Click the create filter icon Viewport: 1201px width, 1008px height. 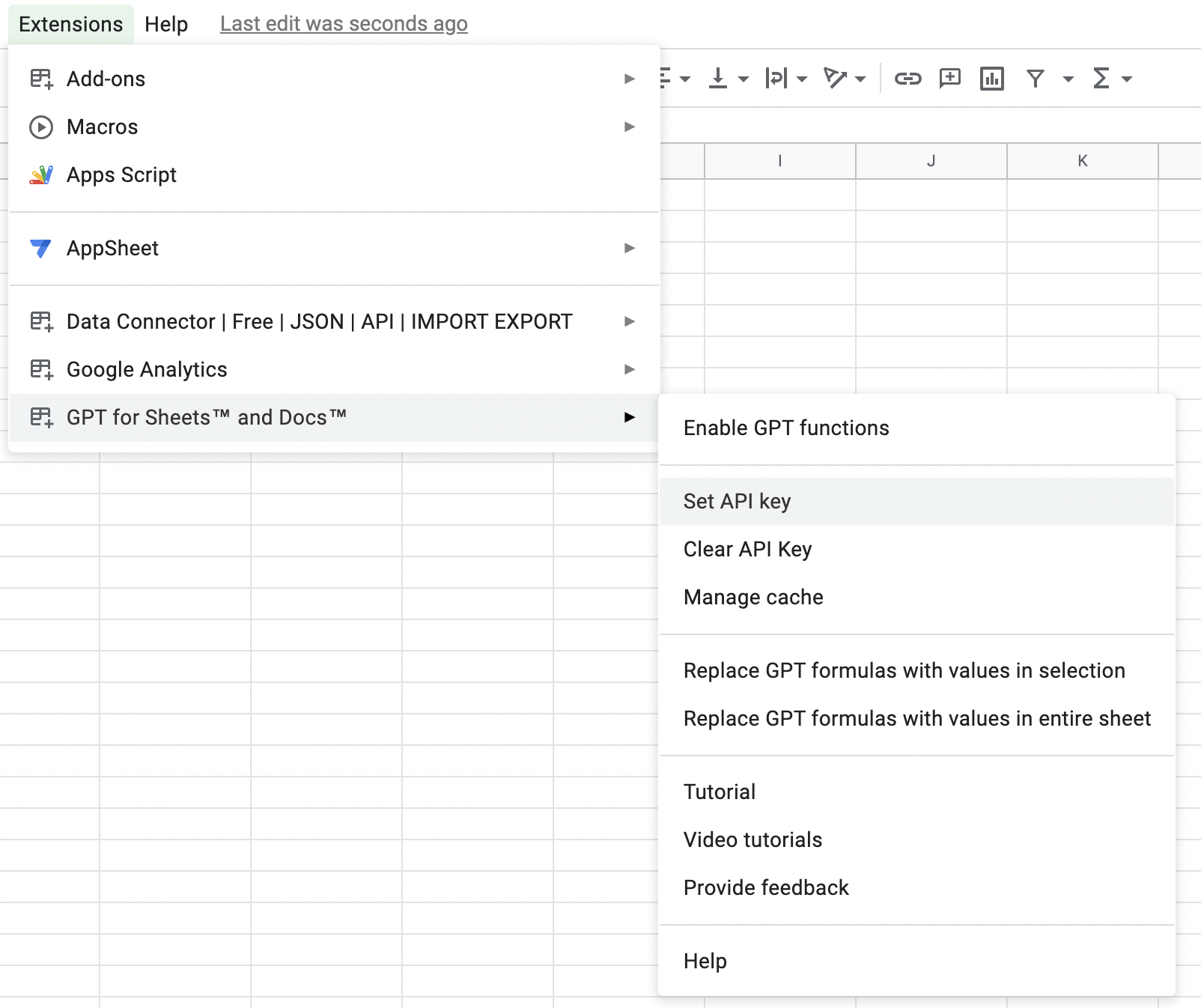[x=1036, y=78]
